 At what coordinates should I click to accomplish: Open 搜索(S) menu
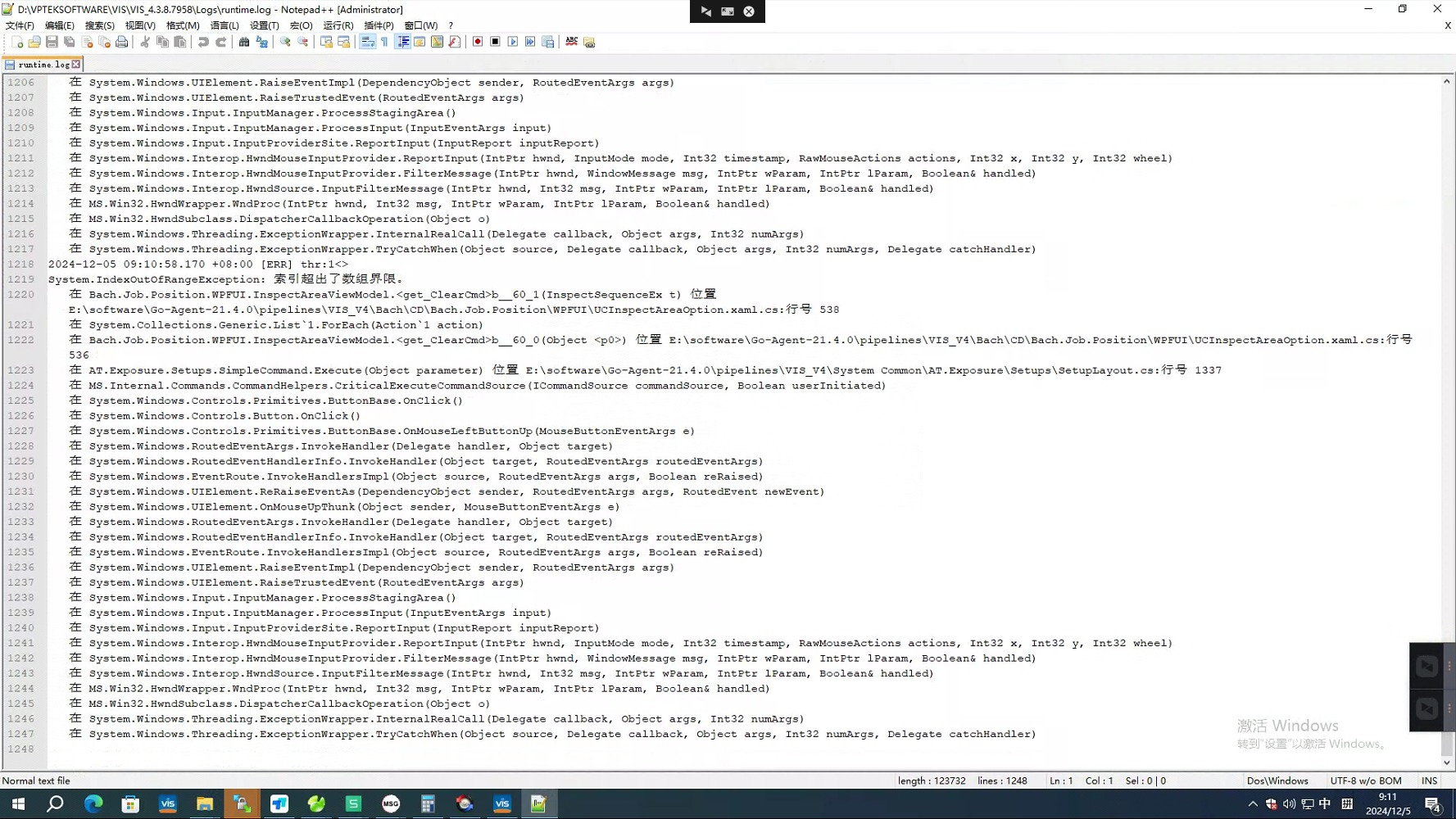(100, 25)
